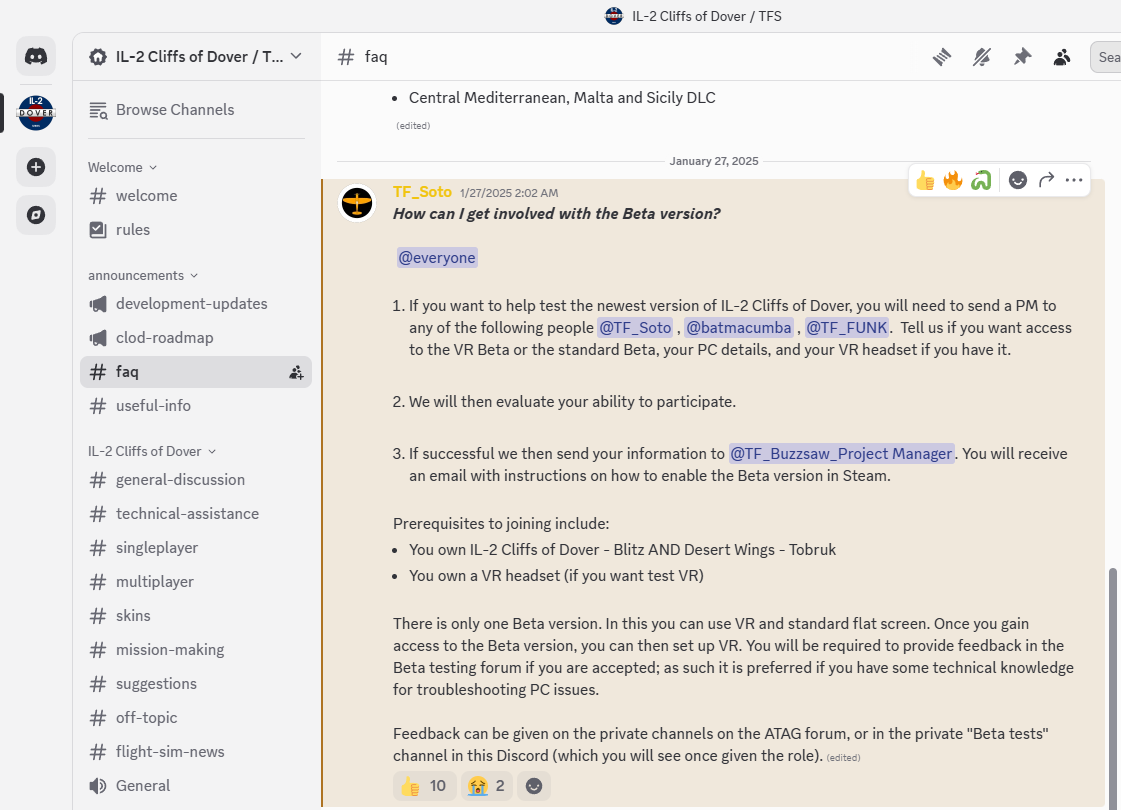Open flight-sim-news channel

tap(196, 751)
